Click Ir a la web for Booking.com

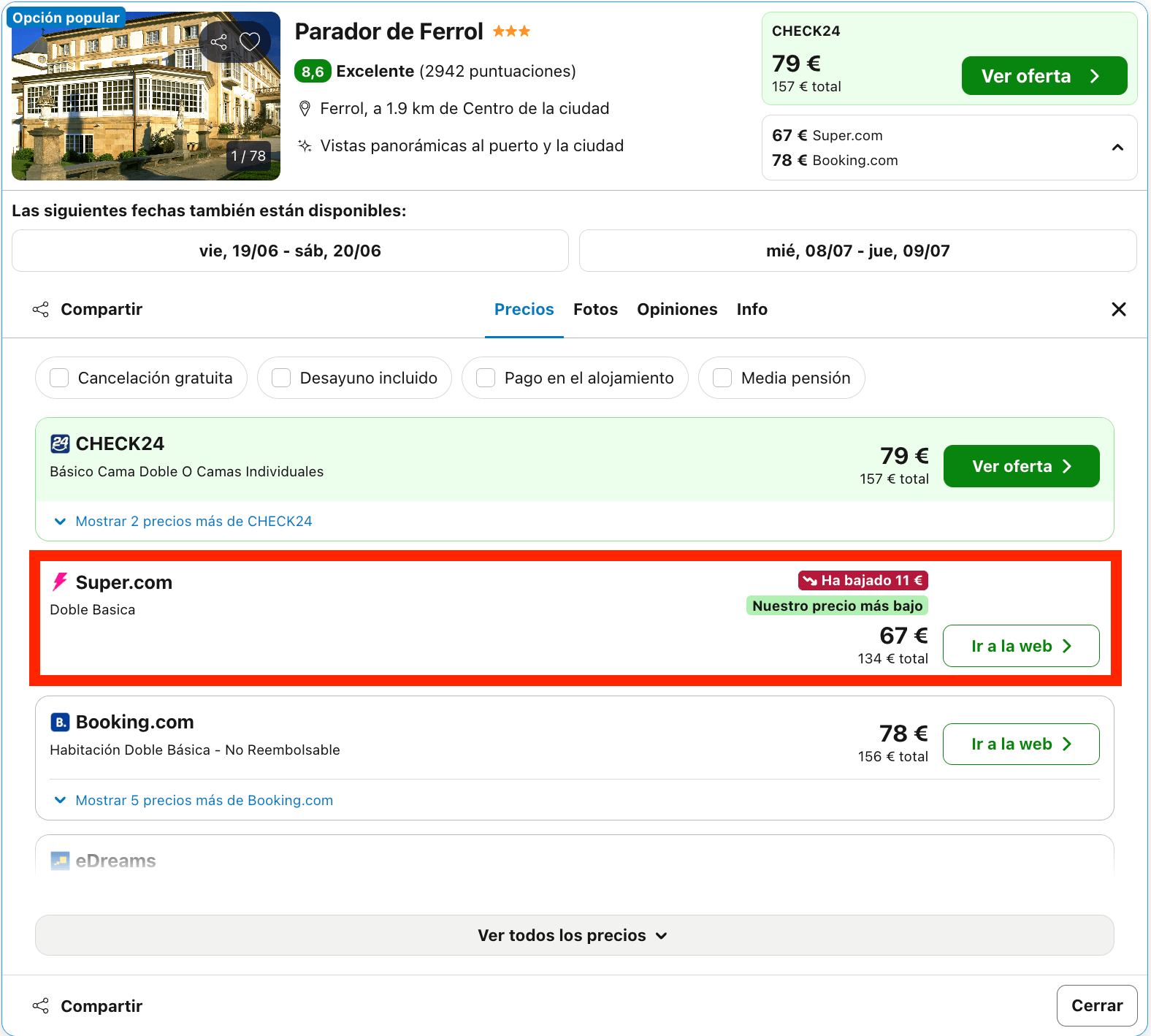tap(1021, 744)
